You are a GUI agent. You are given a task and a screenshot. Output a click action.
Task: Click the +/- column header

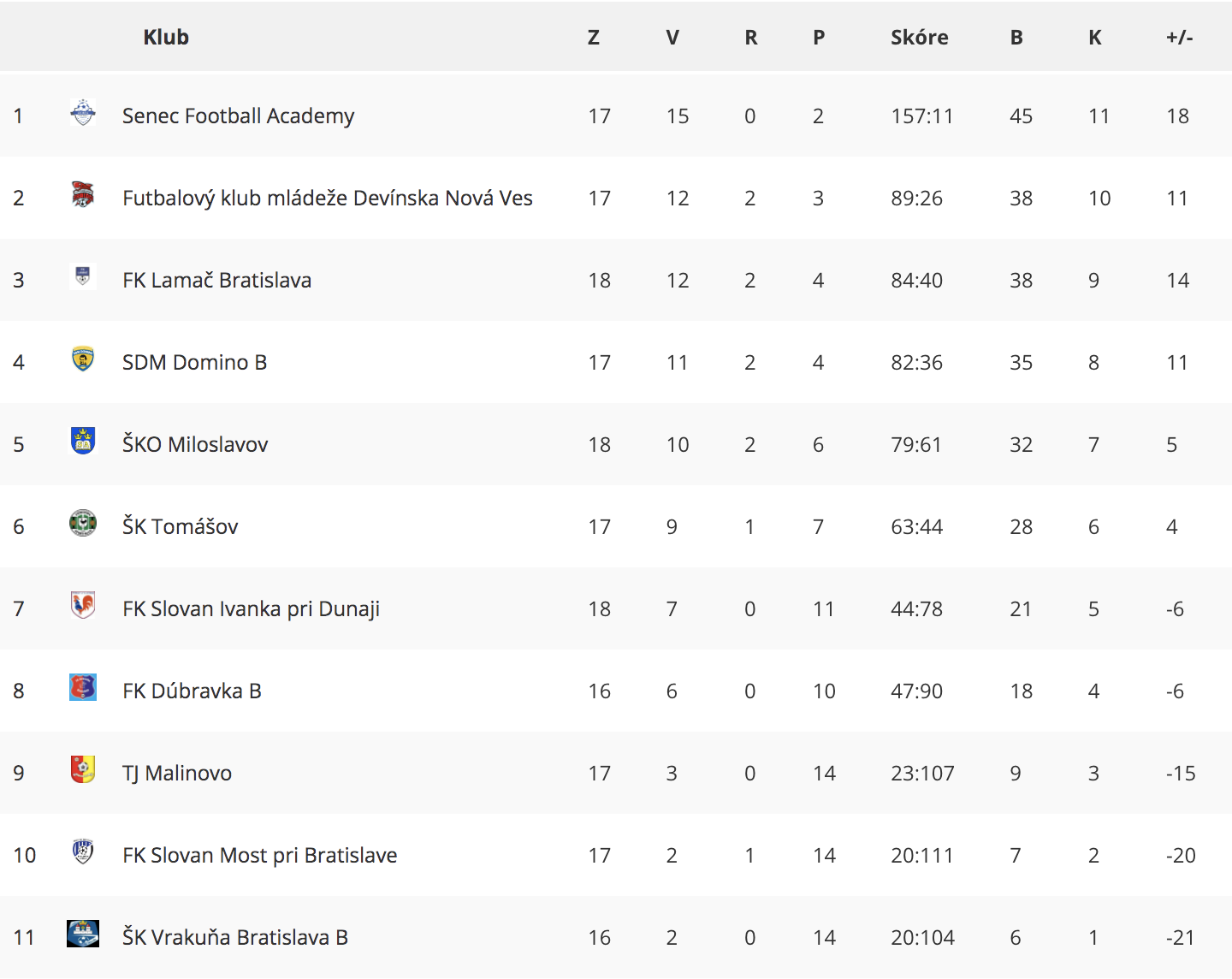(1179, 37)
